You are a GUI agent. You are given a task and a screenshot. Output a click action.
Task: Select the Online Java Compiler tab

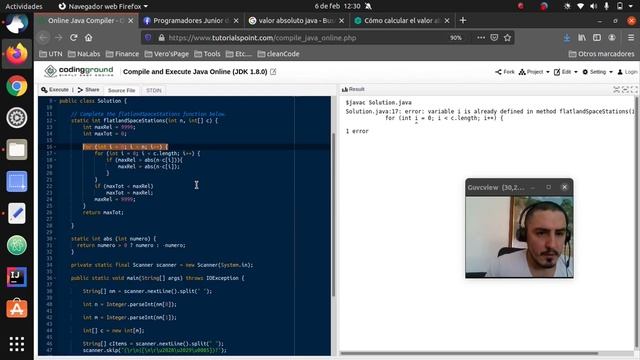pyautogui.click(x=87, y=20)
